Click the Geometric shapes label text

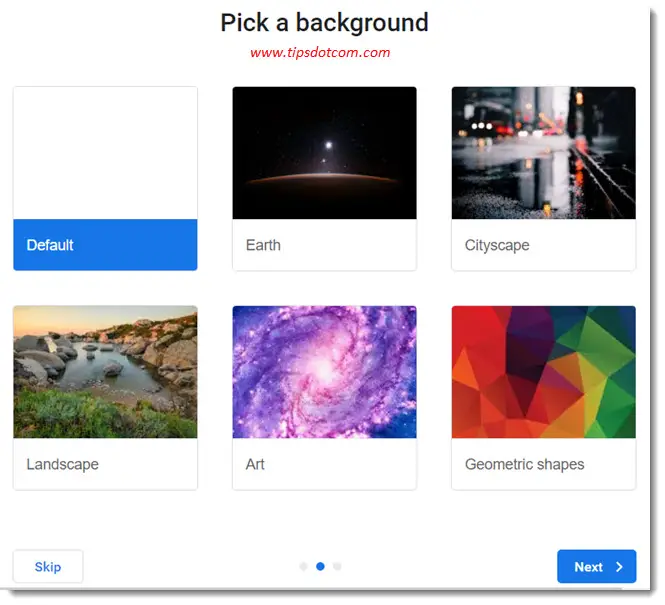point(525,464)
